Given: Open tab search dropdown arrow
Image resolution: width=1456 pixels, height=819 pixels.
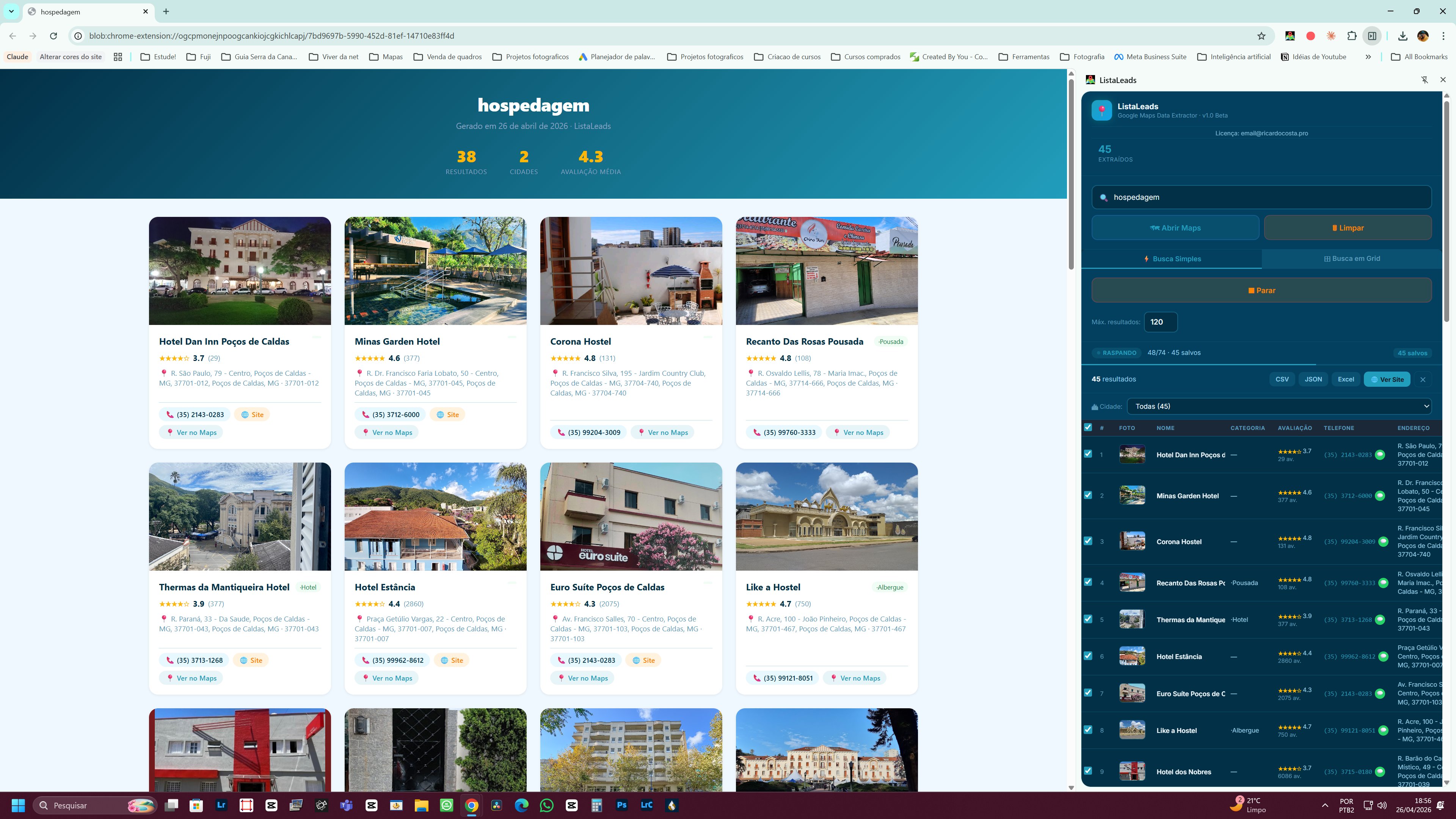Looking at the screenshot, I should click(11, 11).
